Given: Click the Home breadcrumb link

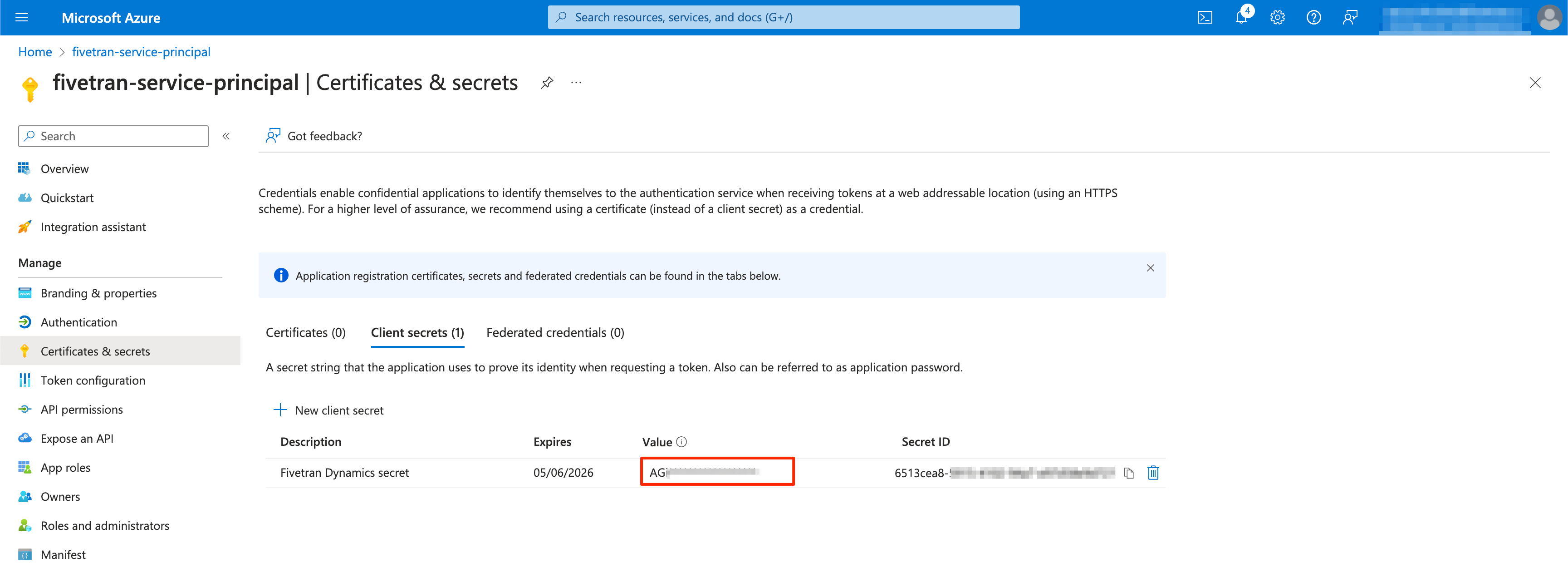Looking at the screenshot, I should pos(34,52).
